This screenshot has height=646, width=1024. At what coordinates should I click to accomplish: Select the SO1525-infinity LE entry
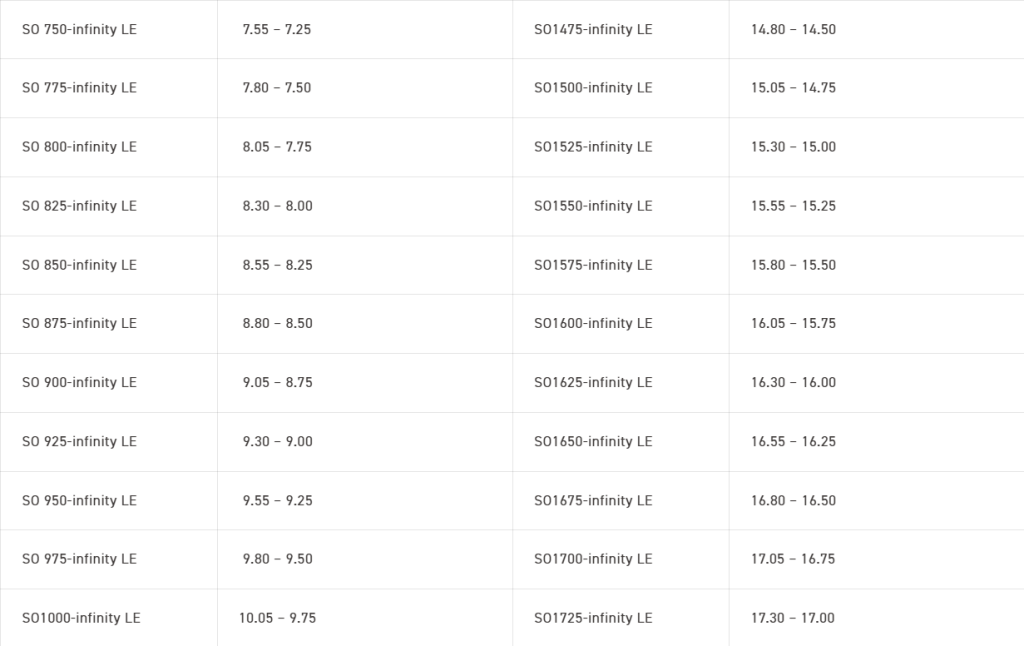click(593, 147)
